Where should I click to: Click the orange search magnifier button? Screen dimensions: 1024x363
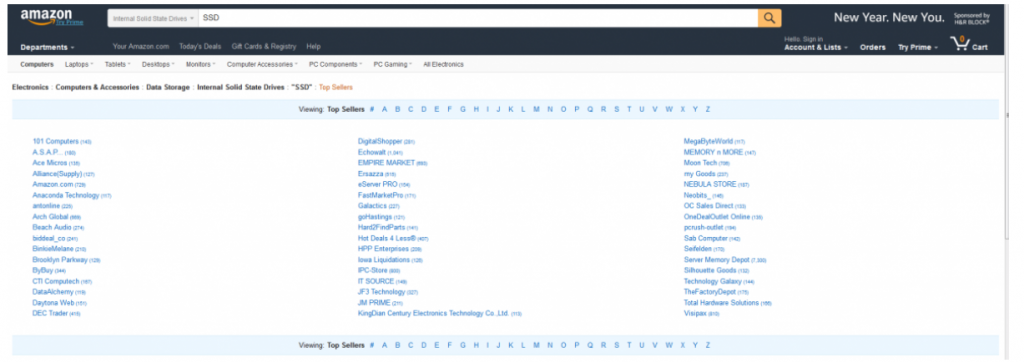click(769, 18)
